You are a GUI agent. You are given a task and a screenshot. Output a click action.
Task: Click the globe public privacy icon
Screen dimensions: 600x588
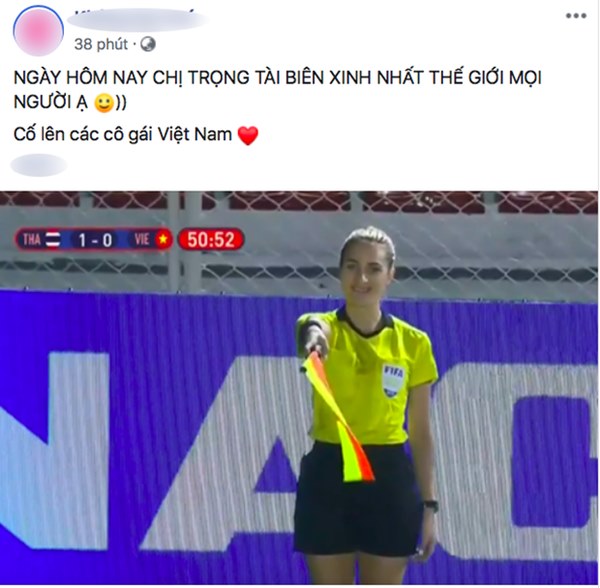tap(148, 44)
